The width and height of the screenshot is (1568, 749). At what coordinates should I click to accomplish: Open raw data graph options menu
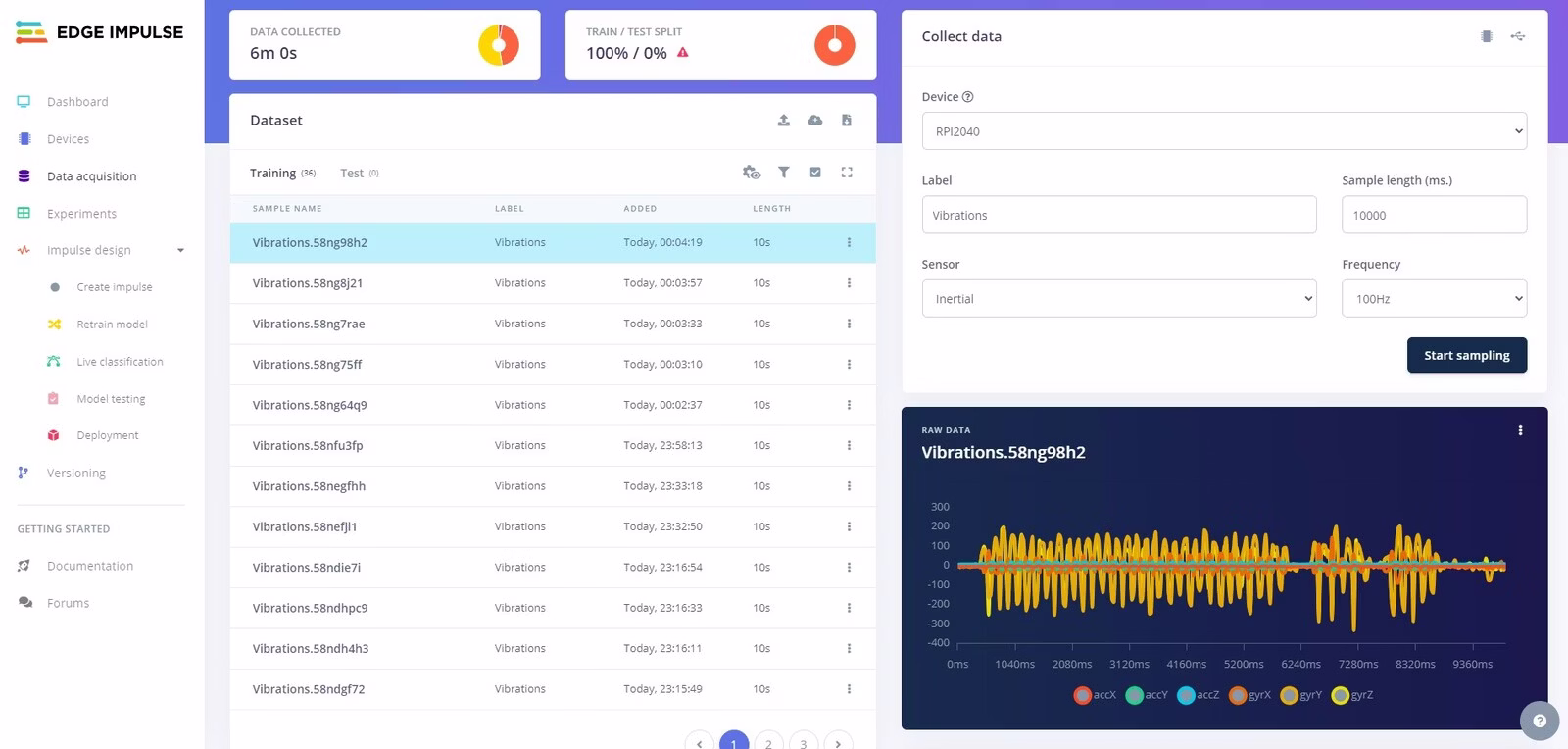point(1520,430)
